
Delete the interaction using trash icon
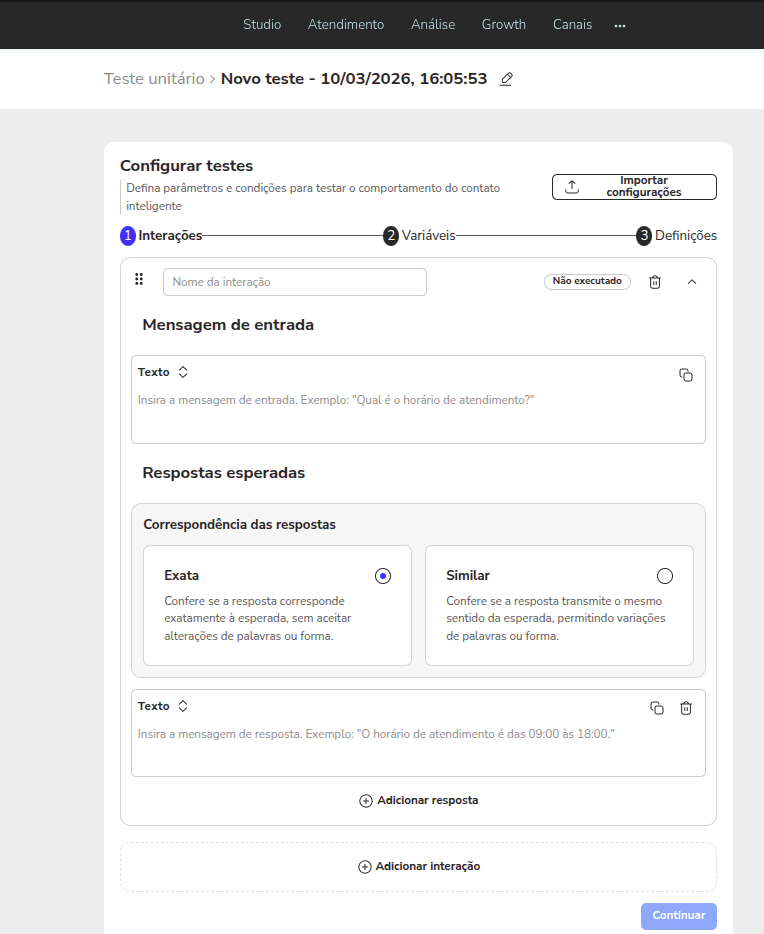point(655,282)
